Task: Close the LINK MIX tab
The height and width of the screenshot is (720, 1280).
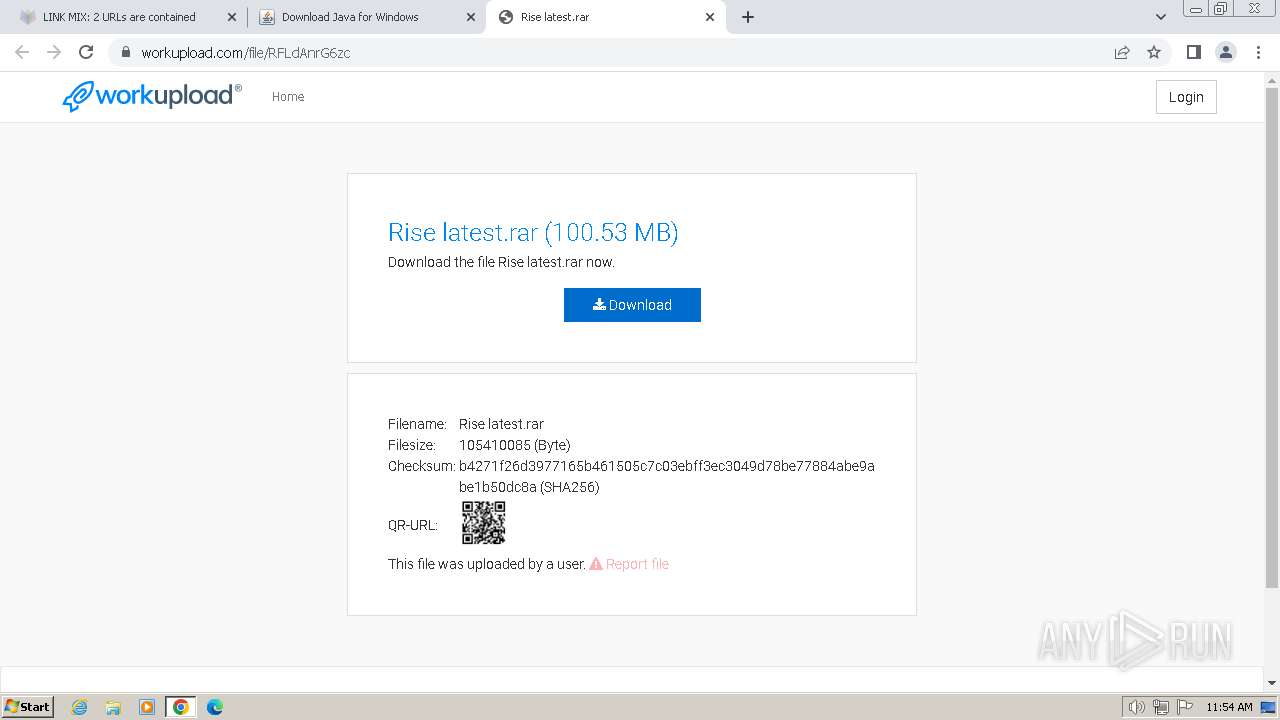Action: pyautogui.click(x=232, y=17)
